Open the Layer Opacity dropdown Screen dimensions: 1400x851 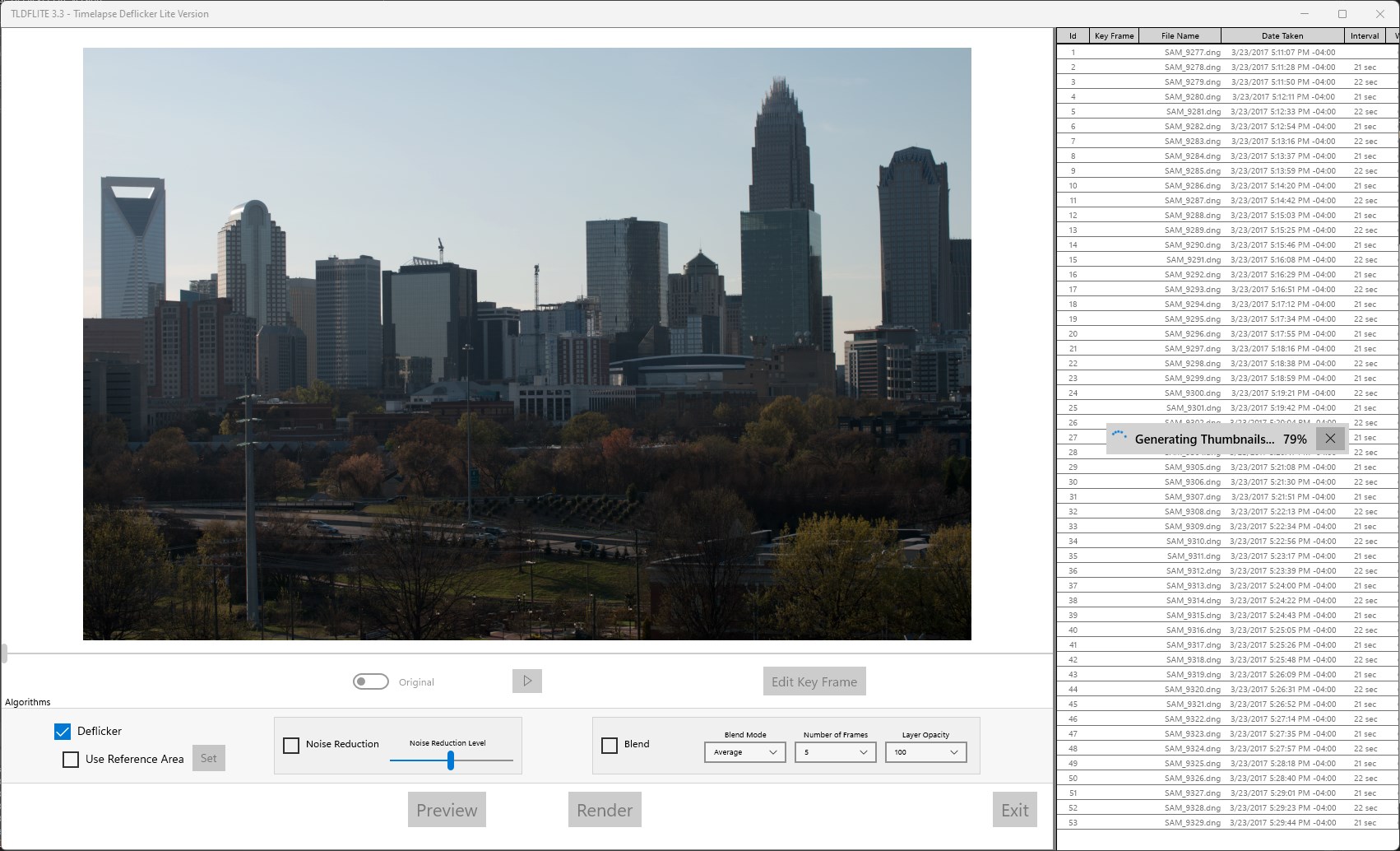[926, 752]
